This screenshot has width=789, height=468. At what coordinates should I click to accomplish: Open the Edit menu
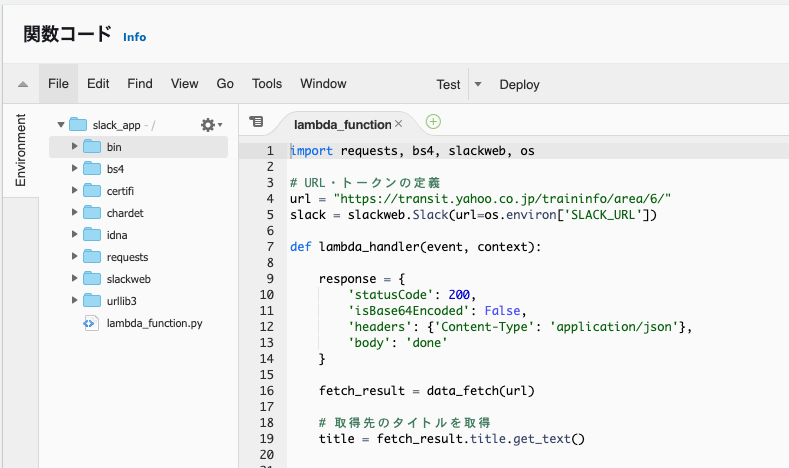(98, 84)
